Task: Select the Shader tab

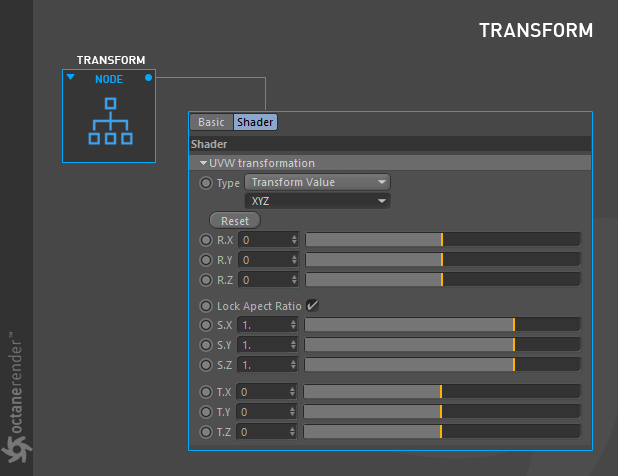Action: click(255, 122)
